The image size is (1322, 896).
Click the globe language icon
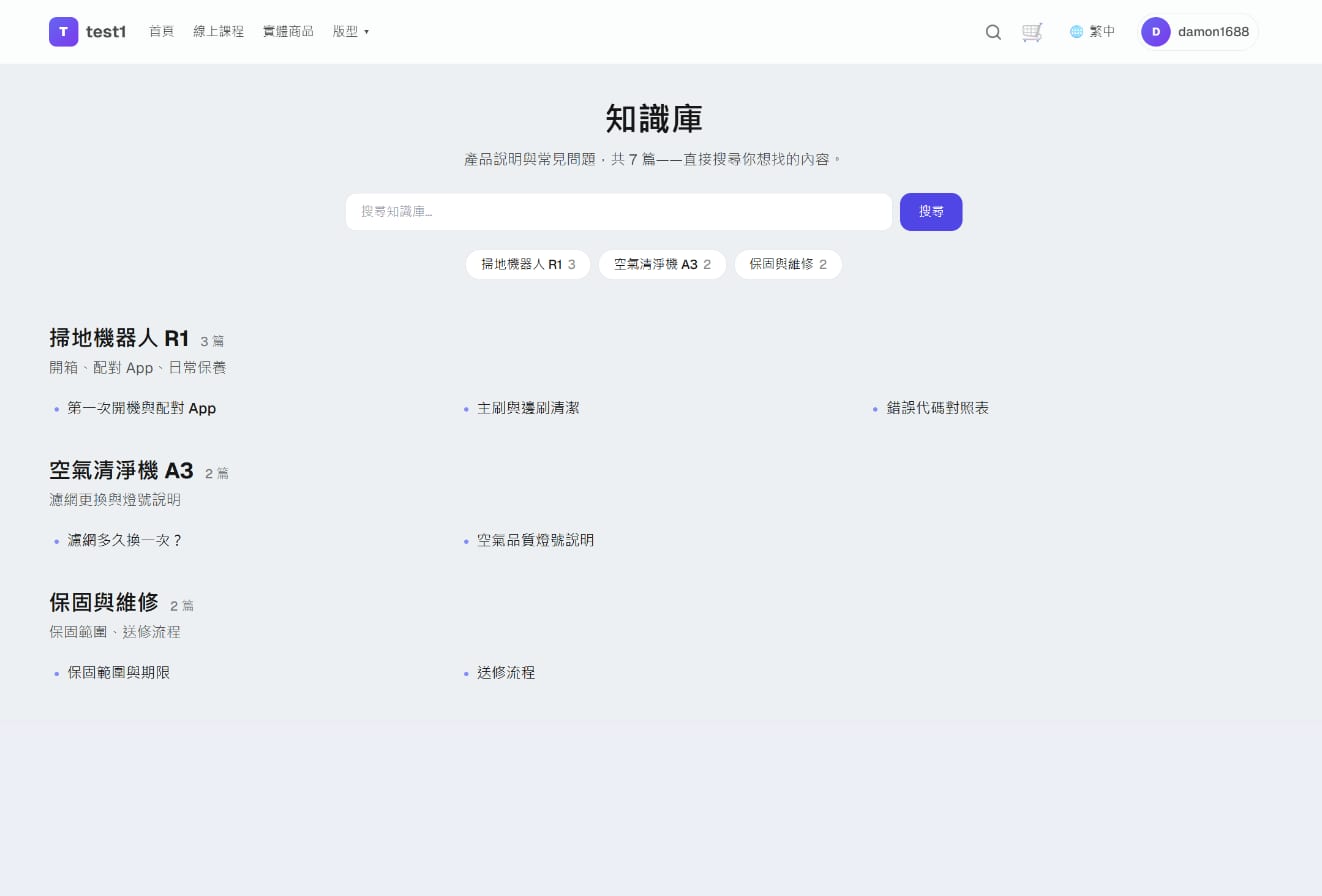[x=1076, y=32]
